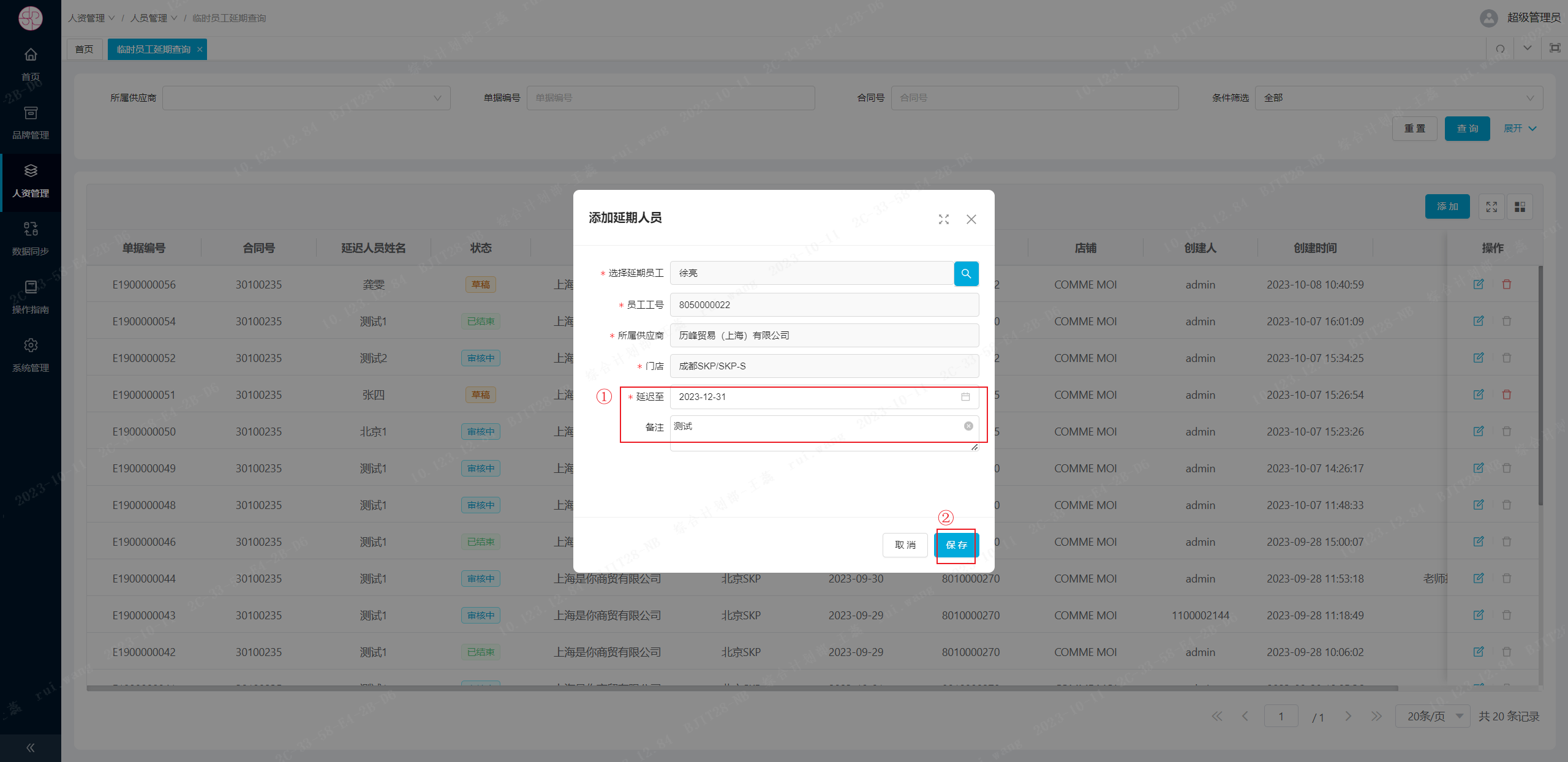The width and height of the screenshot is (1568, 762).
Task: Go to the last page of results
Action: pyautogui.click(x=1376, y=716)
